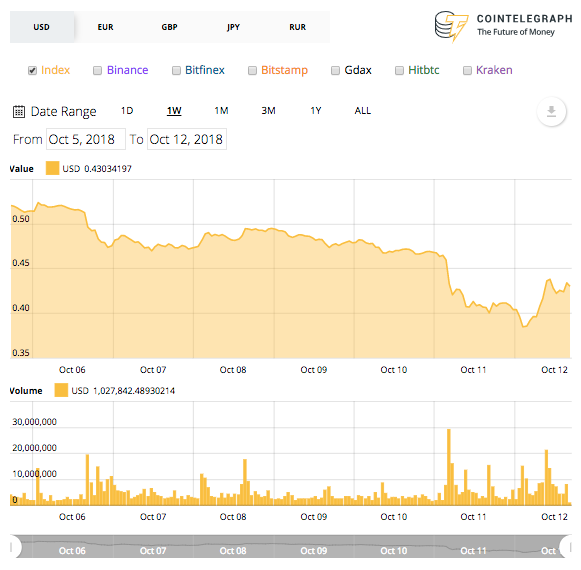Choose the JPY currency tab

point(233,27)
